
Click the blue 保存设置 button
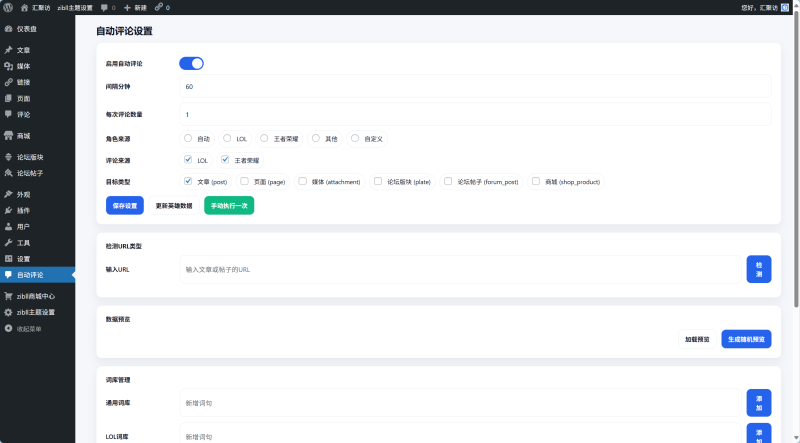pos(125,205)
